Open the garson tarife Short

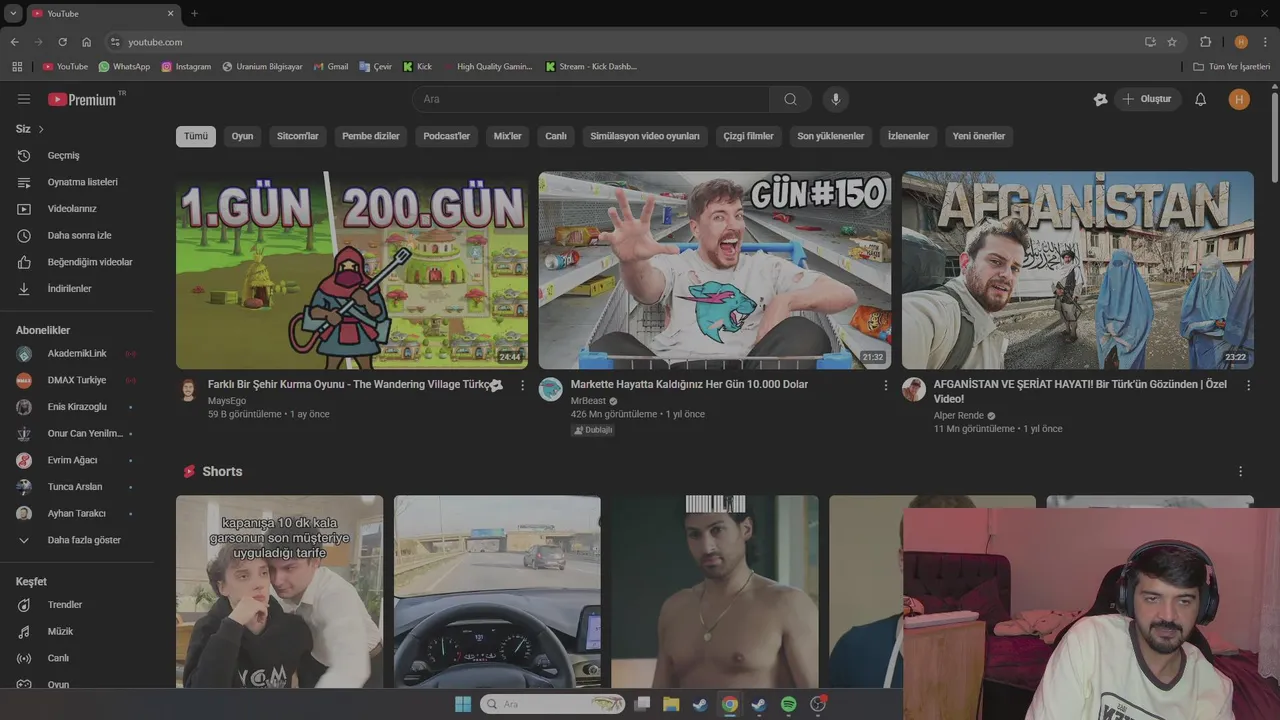tap(279, 591)
